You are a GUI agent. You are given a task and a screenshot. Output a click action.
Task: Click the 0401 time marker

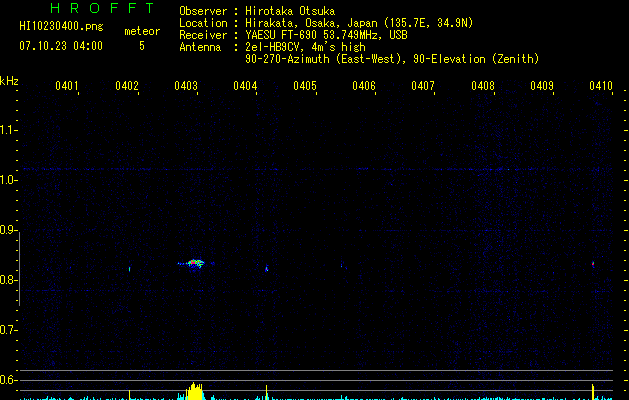point(67,86)
